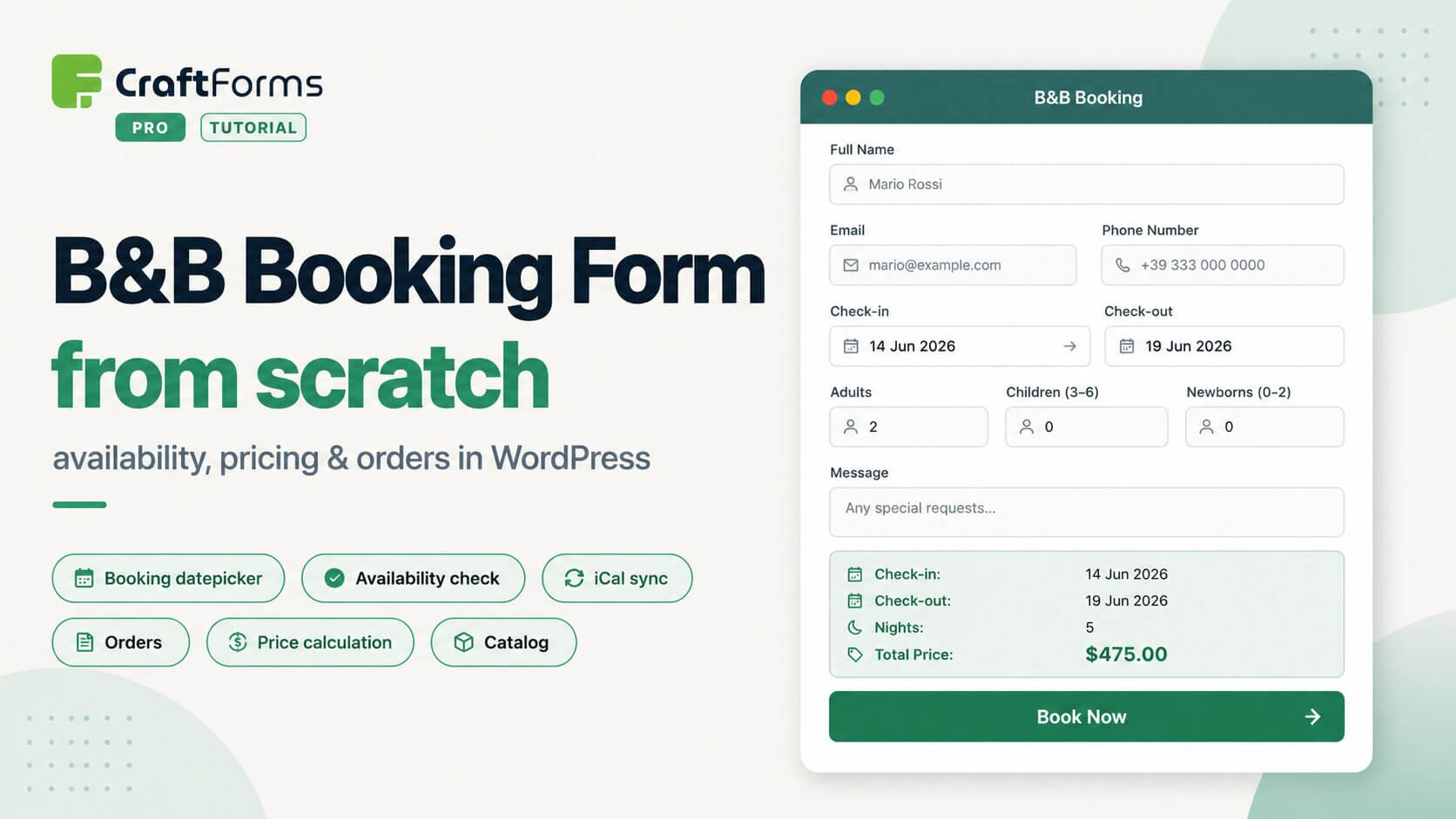Select the iCal sync label text
The image size is (1456, 819).
tap(630, 578)
